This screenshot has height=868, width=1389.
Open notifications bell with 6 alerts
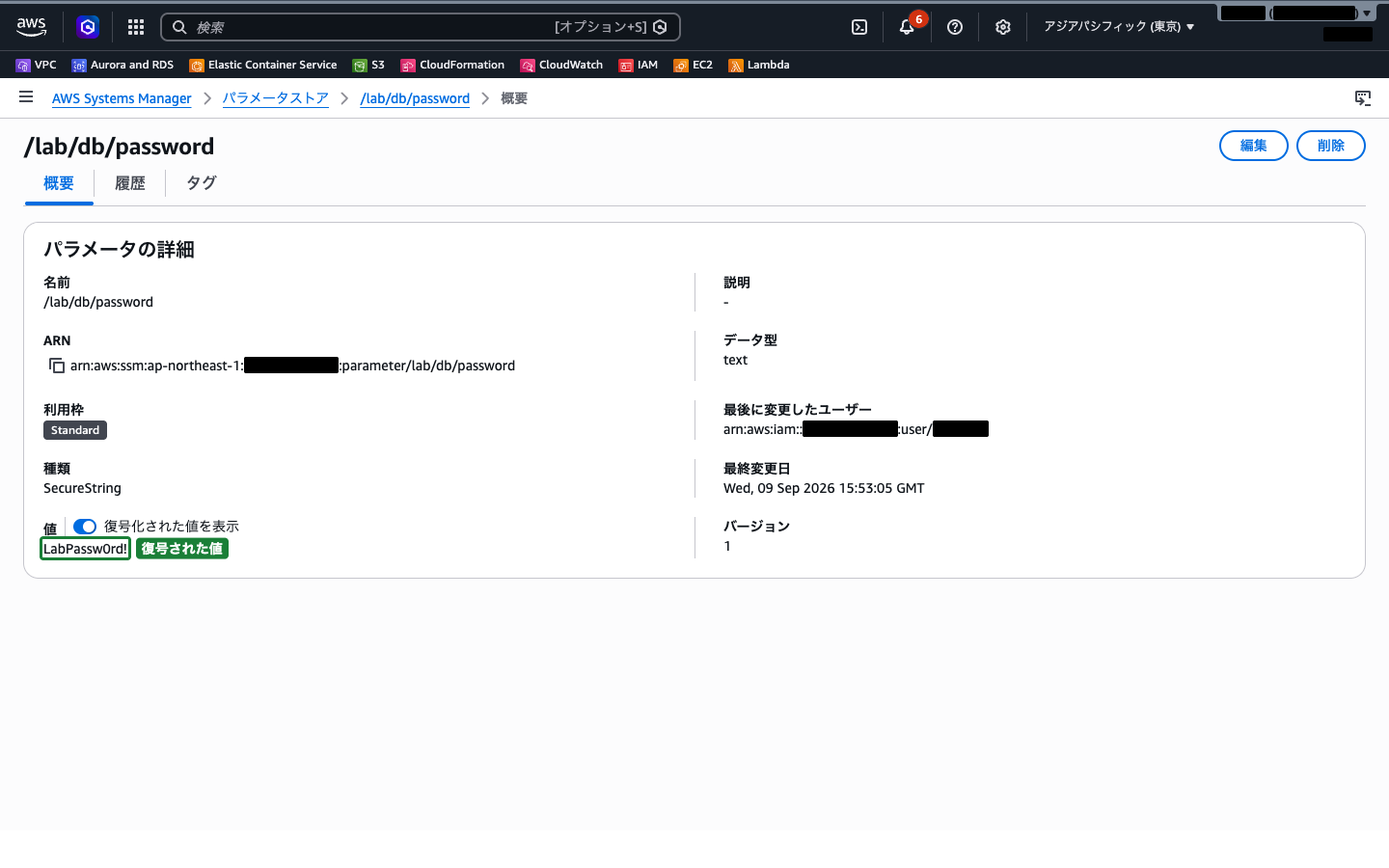[x=907, y=27]
